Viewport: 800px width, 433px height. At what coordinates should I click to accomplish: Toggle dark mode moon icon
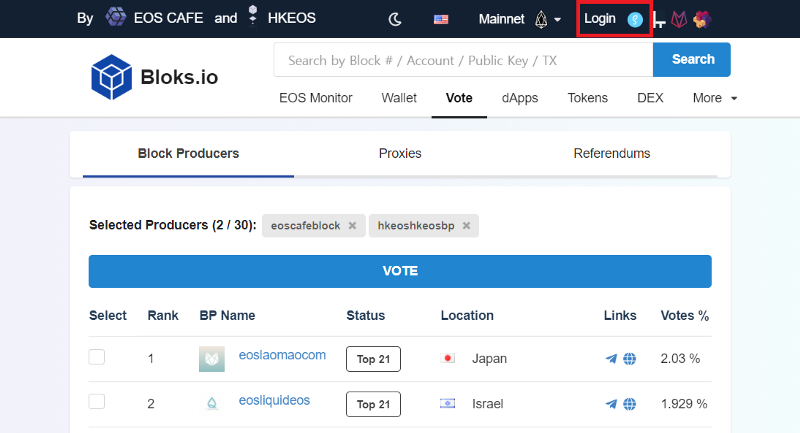[395, 19]
